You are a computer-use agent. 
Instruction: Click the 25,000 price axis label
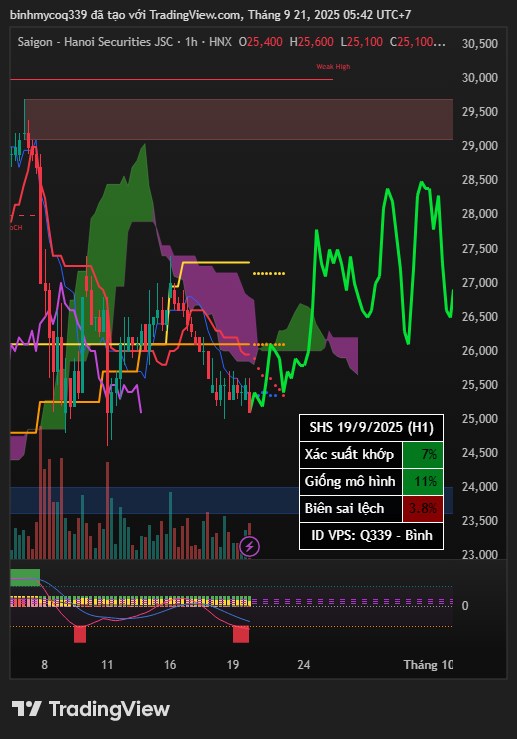click(479, 419)
